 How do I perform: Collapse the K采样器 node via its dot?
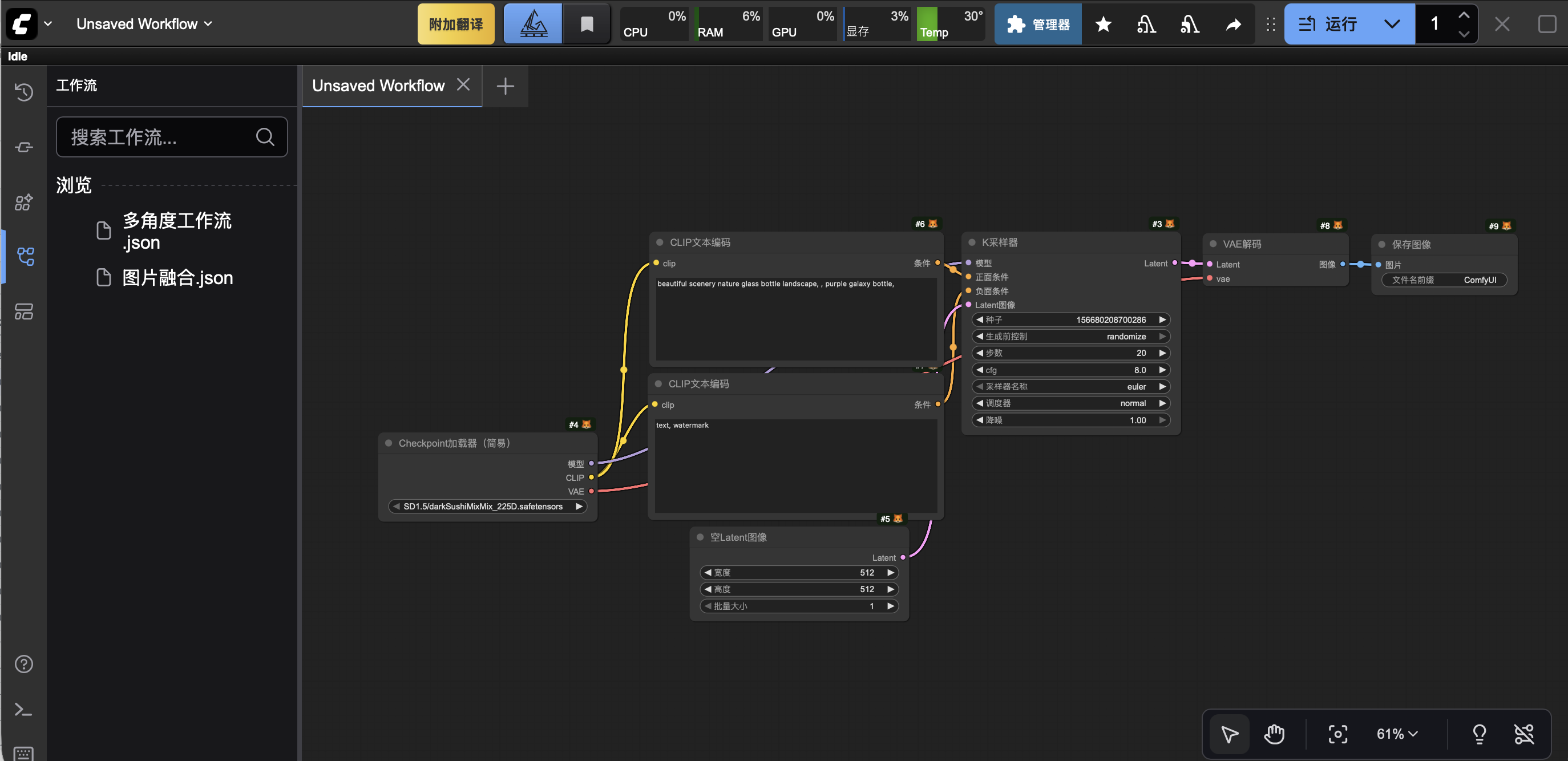click(972, 242)
